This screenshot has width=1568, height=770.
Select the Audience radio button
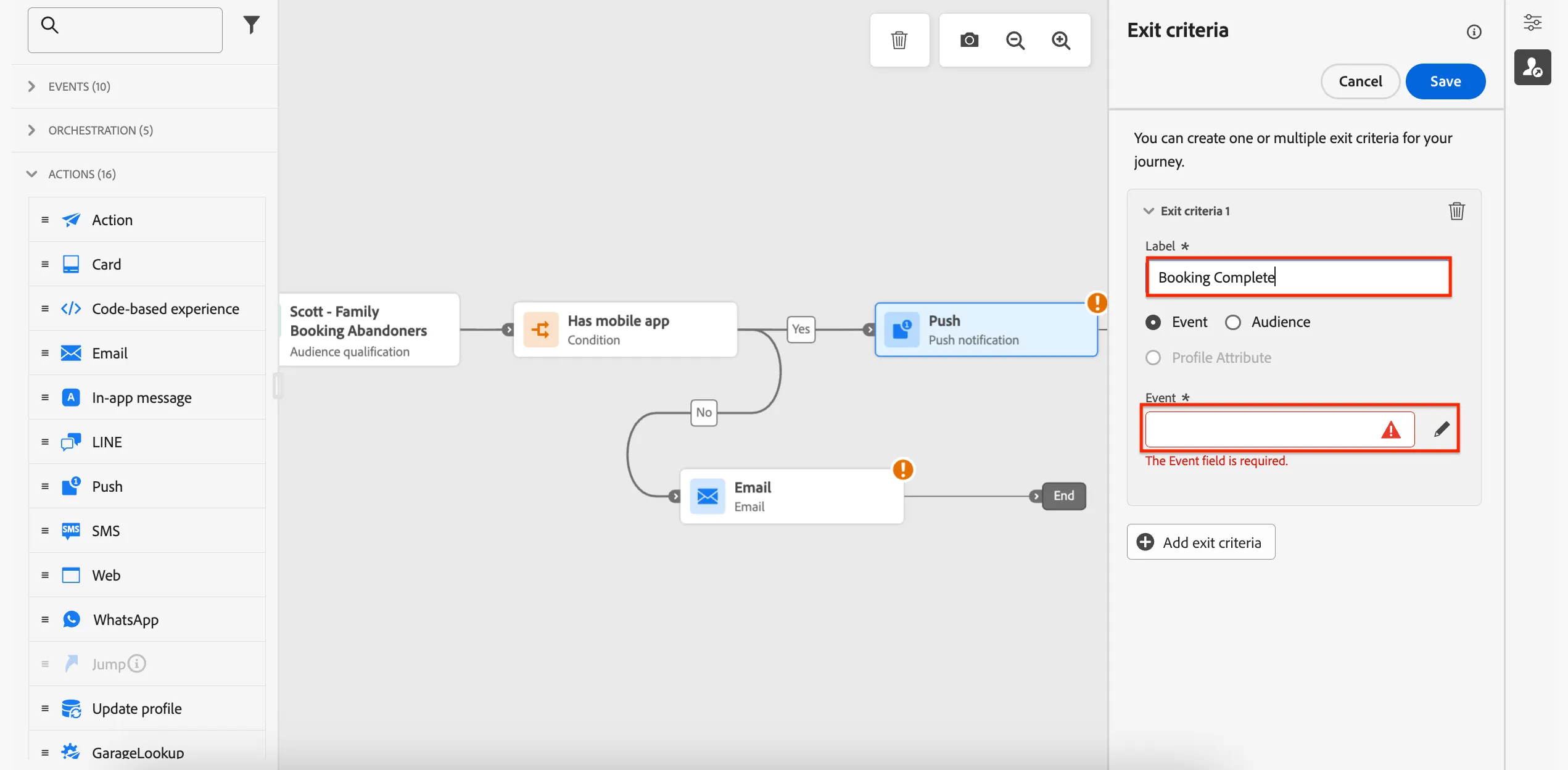pos(1232,322)
